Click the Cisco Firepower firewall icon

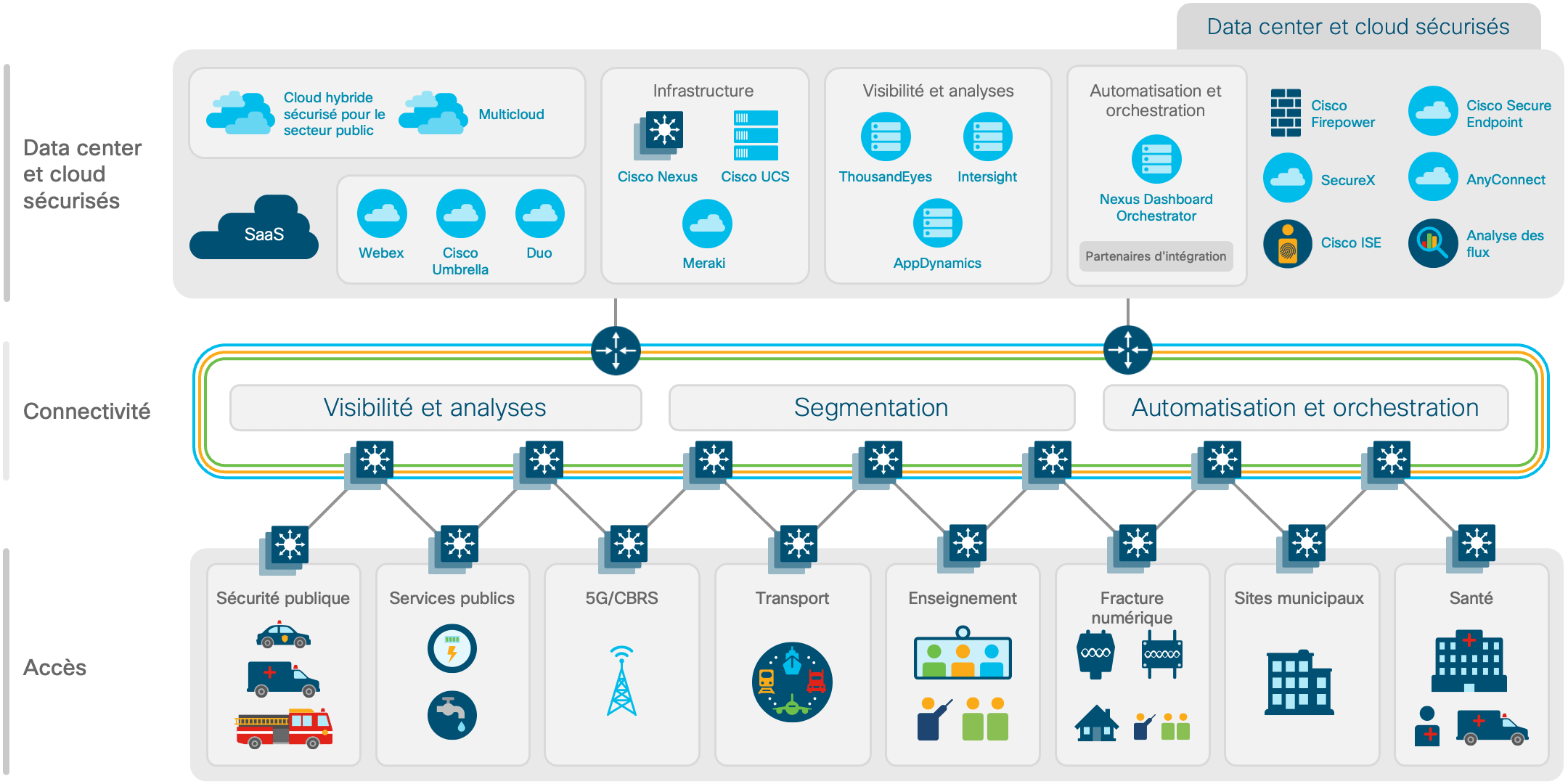point(1286,113)
